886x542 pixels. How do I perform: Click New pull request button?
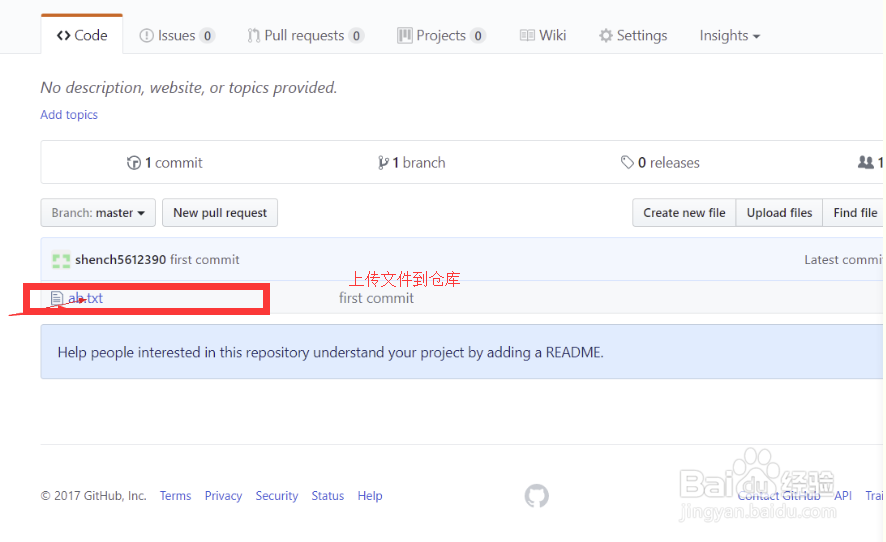(220, 213)
